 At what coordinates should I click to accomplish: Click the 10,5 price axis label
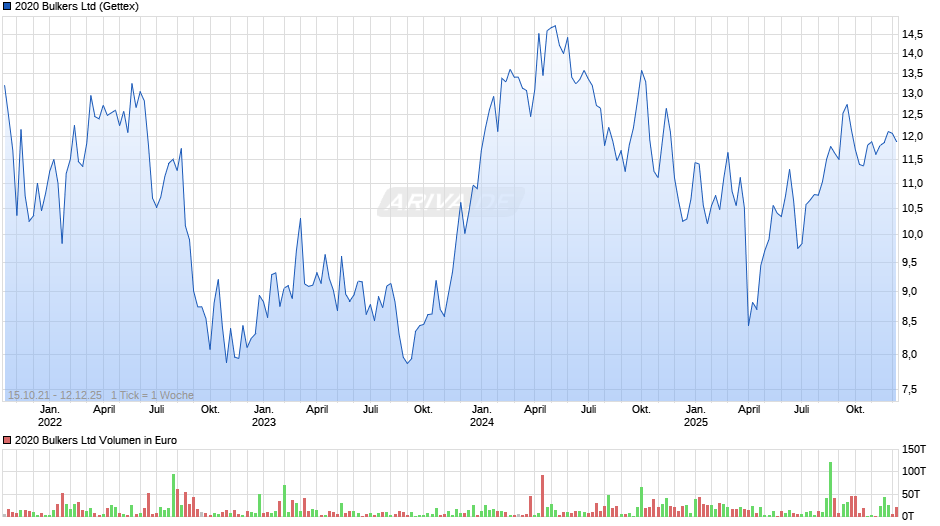click(x=912, y=208)
